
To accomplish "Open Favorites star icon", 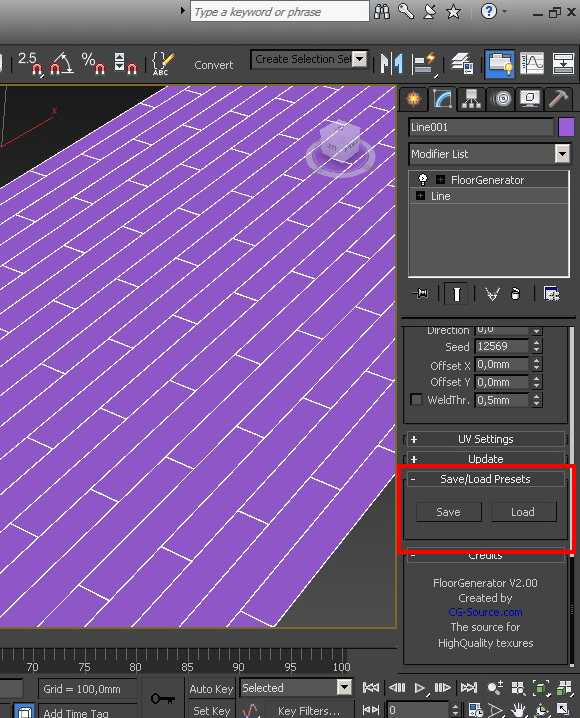I will [453, 11].
